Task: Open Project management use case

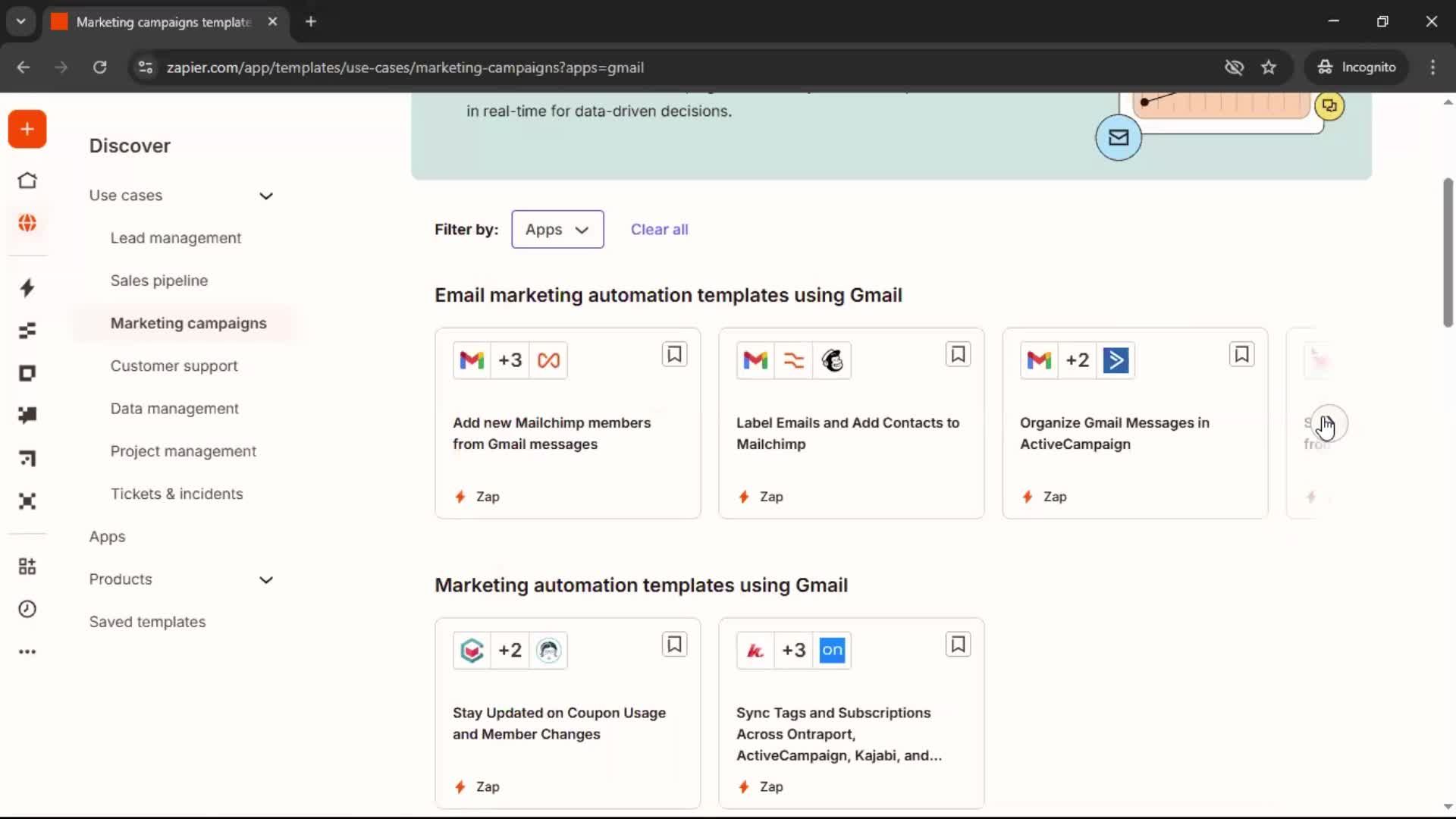Action: [184, 451]
